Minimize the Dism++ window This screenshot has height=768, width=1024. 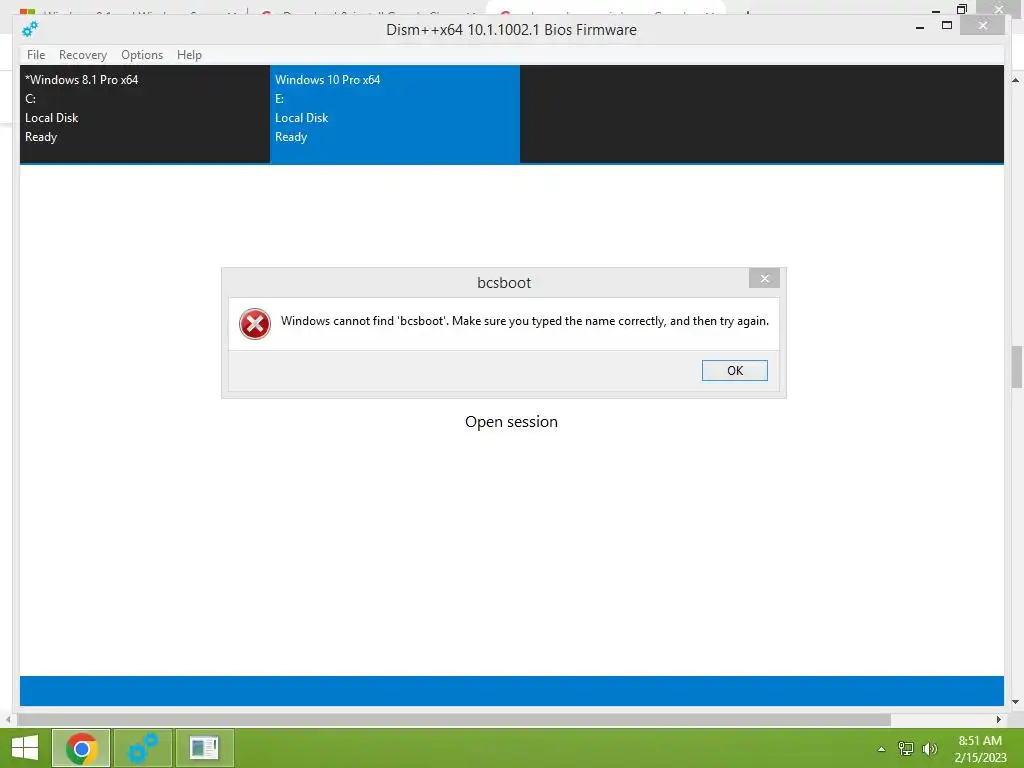tap(920, 27)
